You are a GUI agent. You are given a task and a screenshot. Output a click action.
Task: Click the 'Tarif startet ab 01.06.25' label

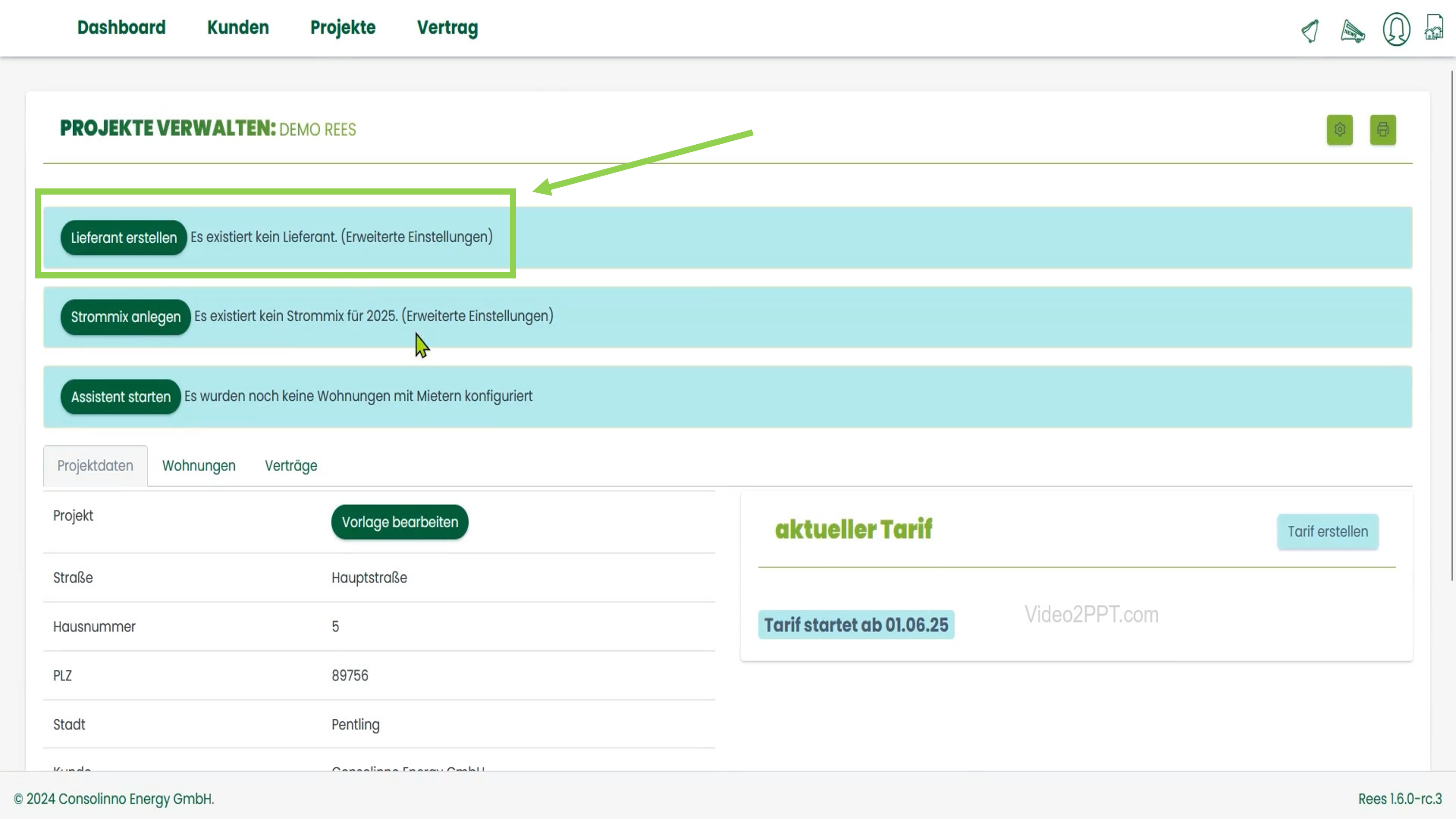[x=856, y=624]
